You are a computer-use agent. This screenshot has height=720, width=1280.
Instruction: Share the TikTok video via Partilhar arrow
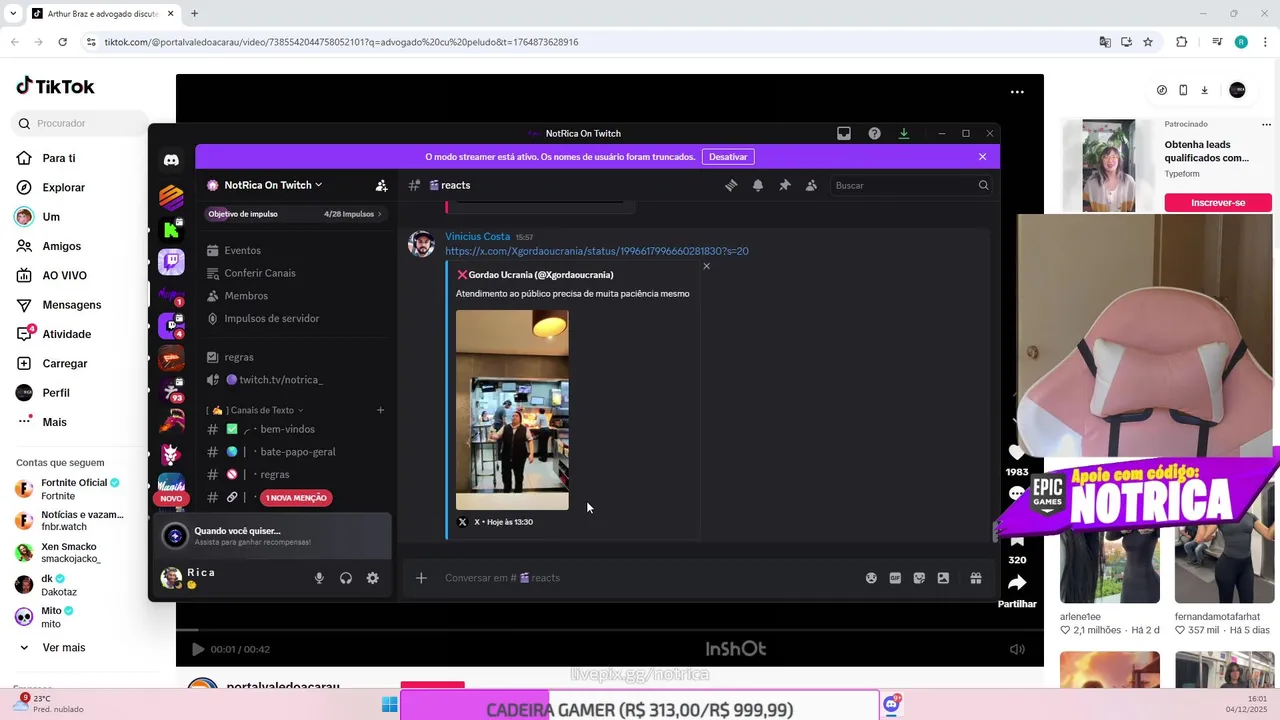point(1017,583)
